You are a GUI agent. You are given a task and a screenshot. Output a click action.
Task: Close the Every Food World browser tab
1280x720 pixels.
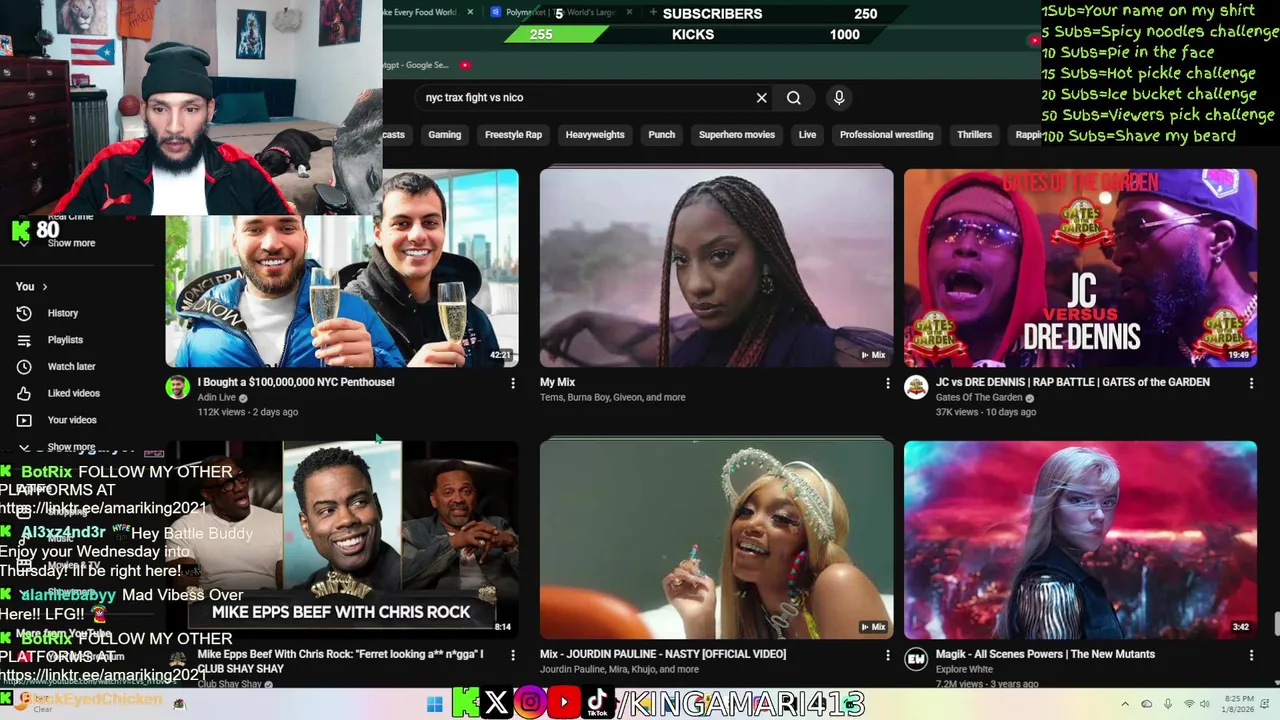click(470, 12)
